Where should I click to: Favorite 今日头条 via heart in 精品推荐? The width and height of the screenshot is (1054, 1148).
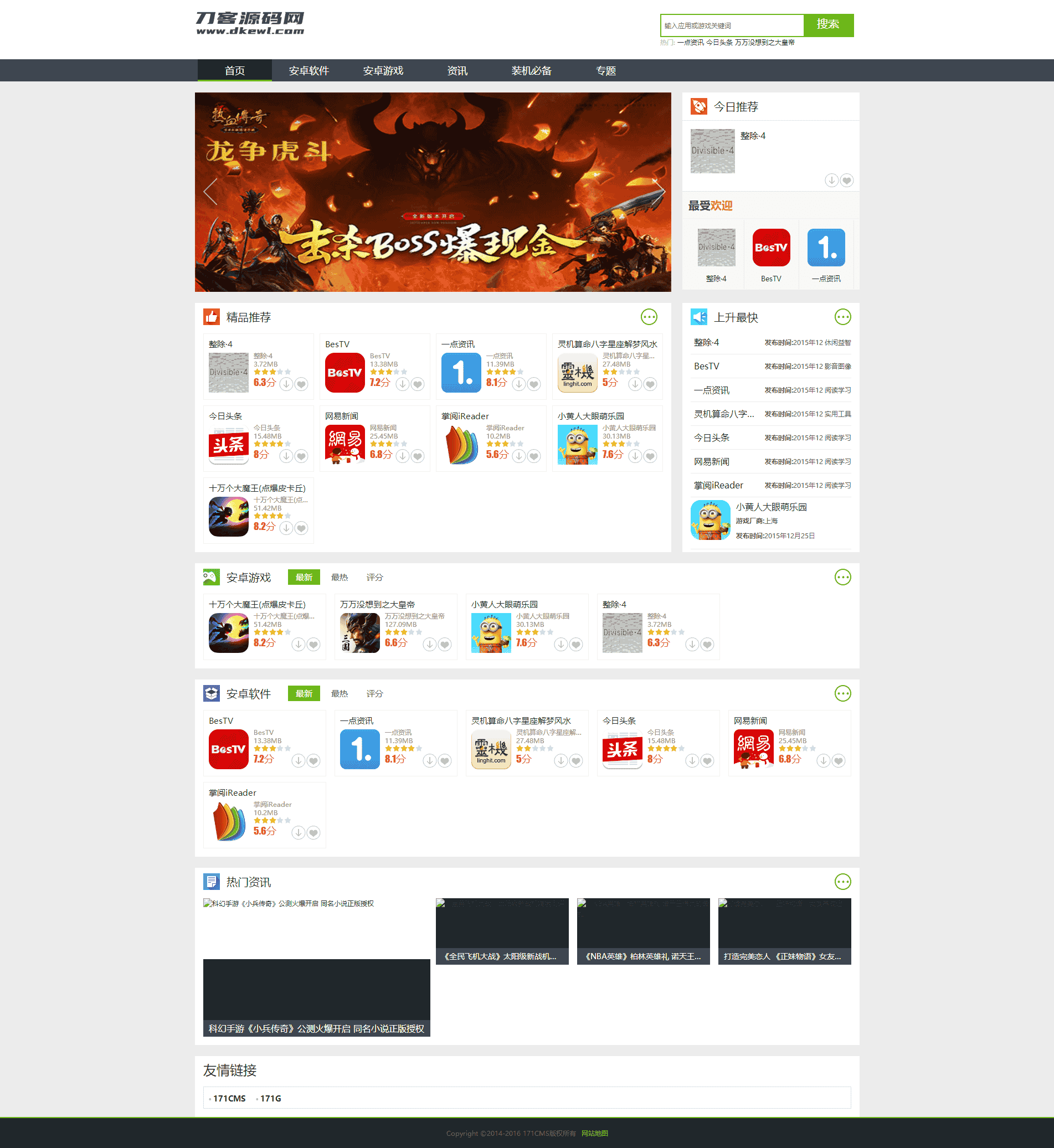(x=302, y=456)
